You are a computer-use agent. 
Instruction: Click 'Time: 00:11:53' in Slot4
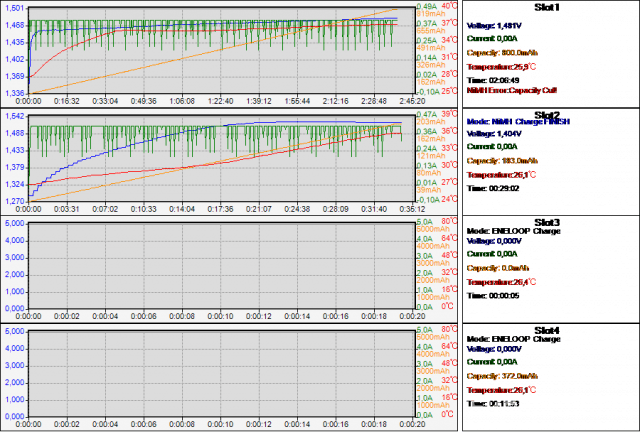click(x=493, y=403)
